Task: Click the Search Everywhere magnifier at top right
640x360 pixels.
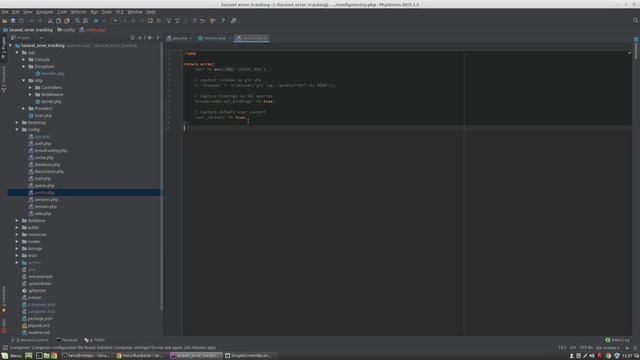Action: click(x=636, y=20)
